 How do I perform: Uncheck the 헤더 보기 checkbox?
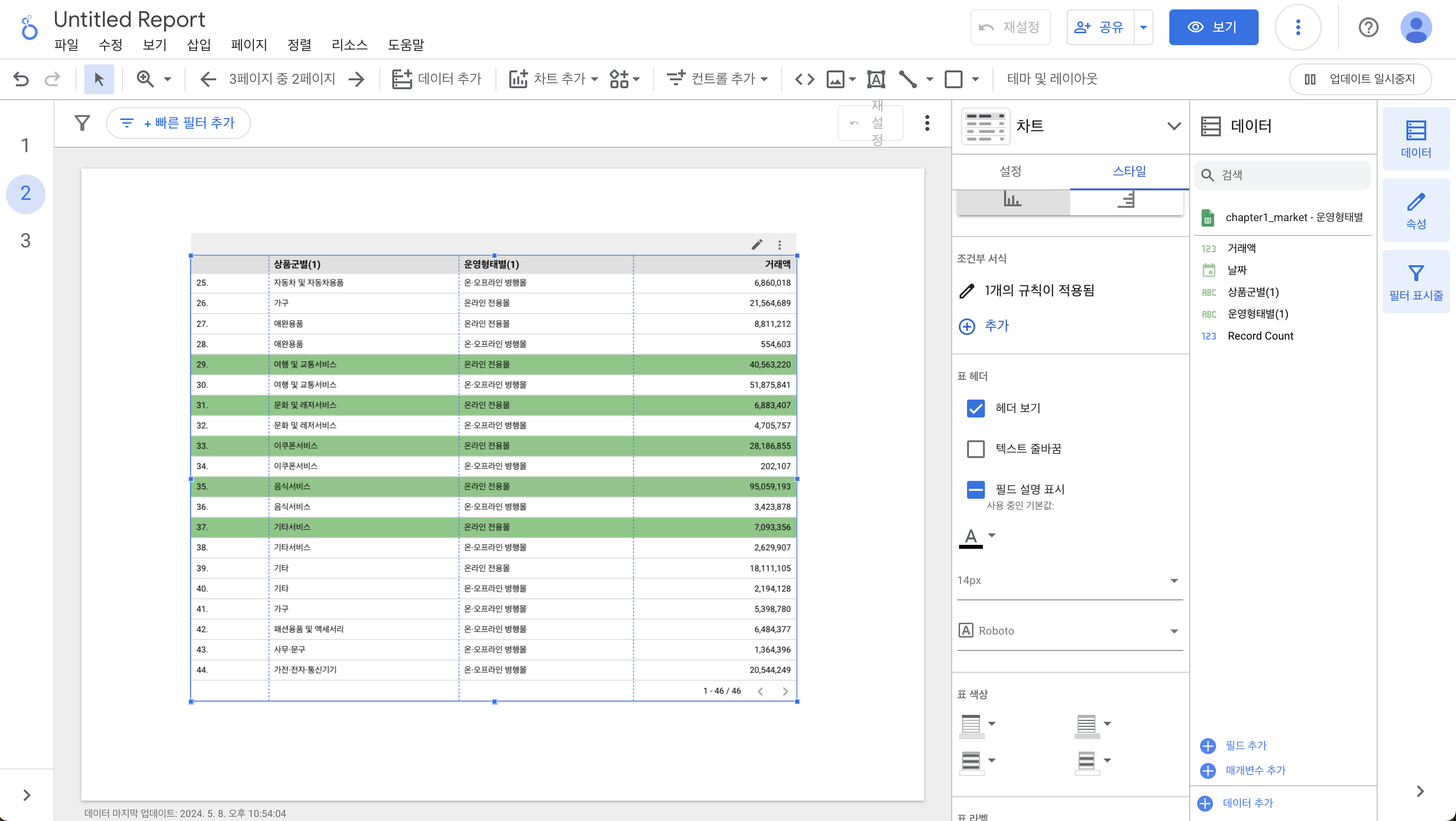975,408
